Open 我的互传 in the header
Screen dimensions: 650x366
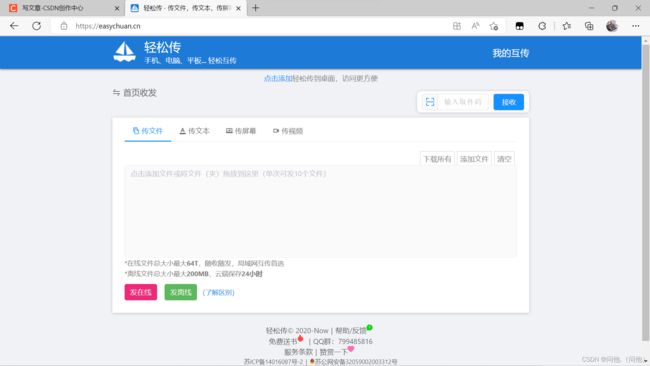[511, 53]
